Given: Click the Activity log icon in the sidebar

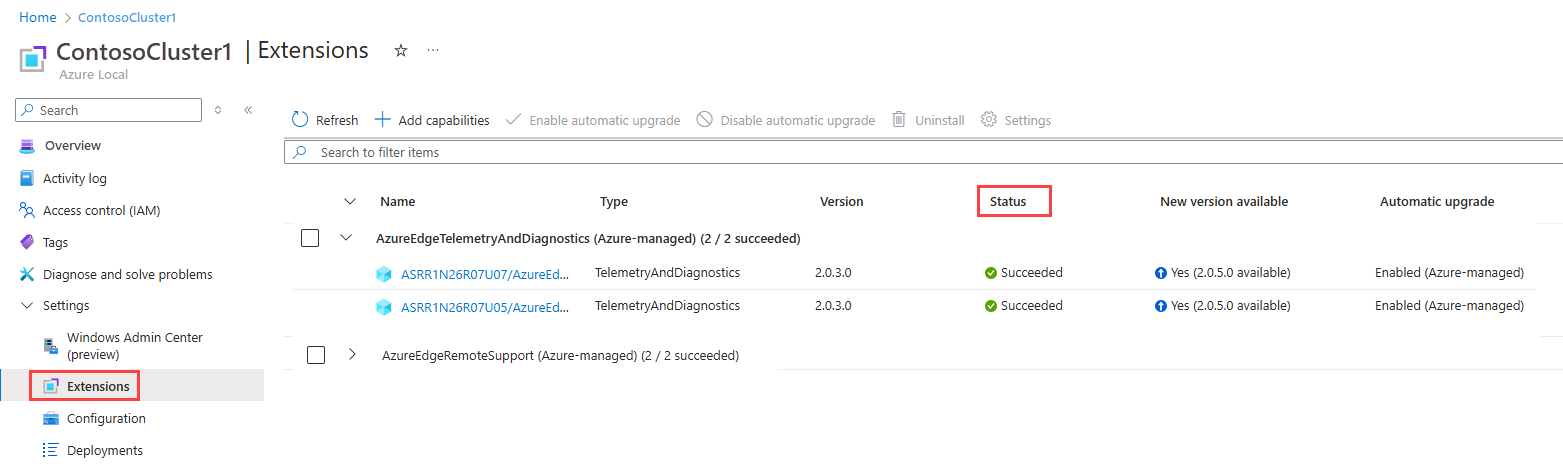Looking at the screenshot, I should (27, 179).
